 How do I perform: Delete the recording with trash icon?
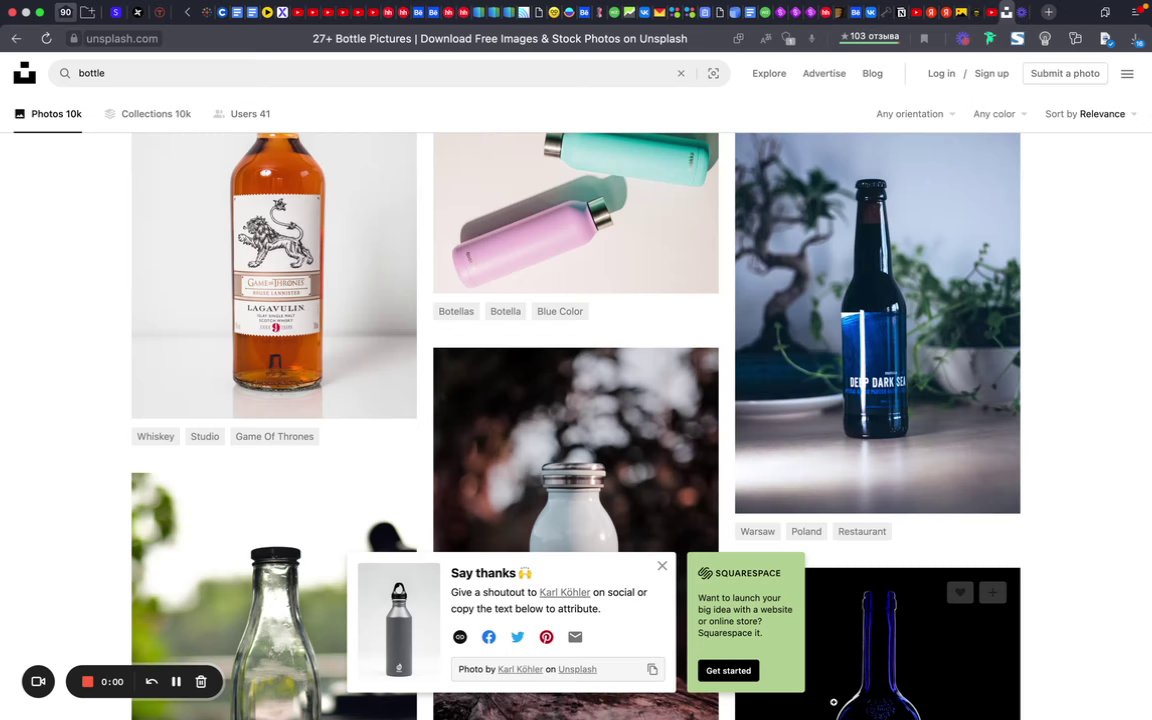point(201,682)
